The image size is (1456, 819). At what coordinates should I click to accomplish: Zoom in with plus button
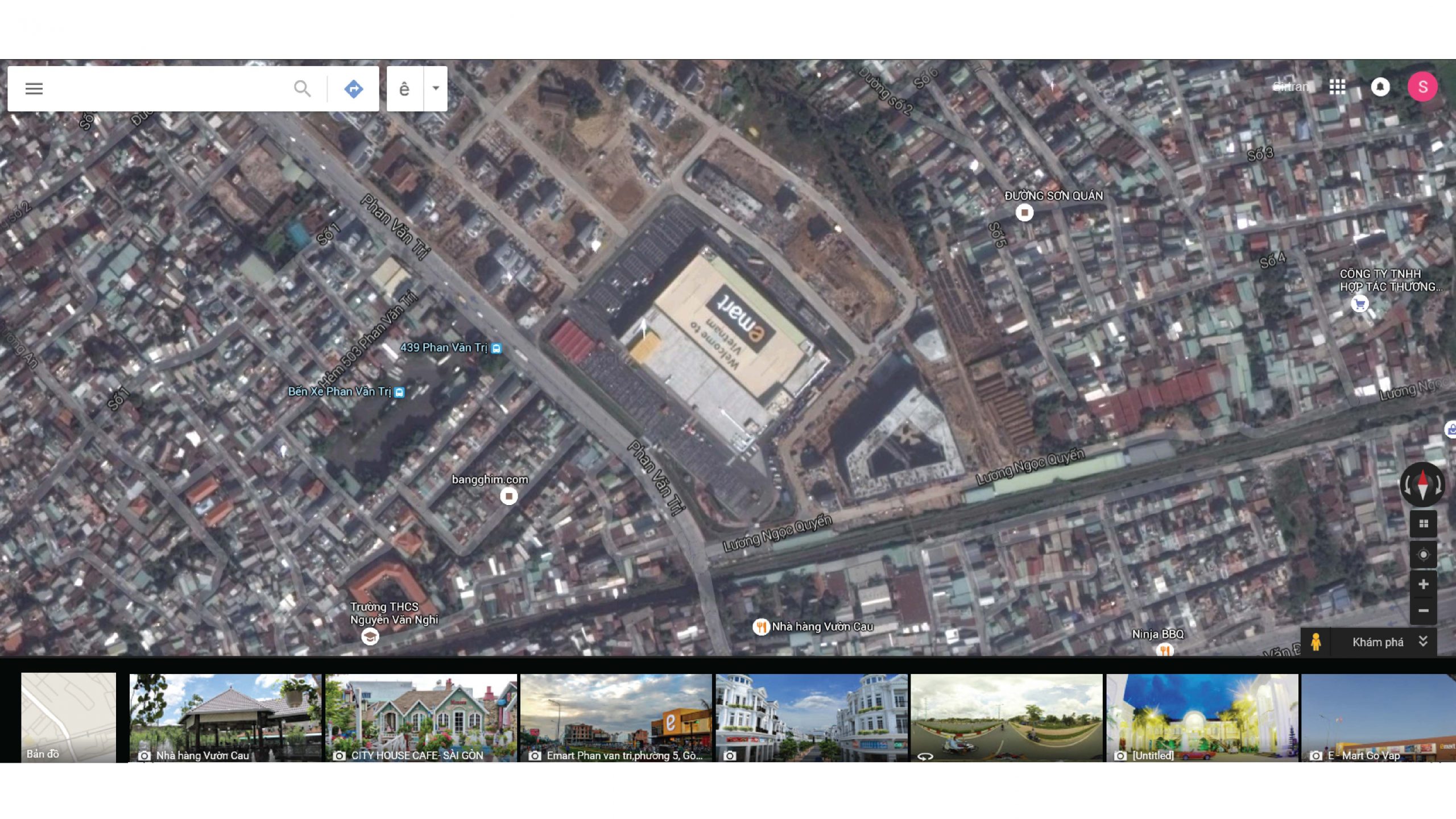(x=1423, y=584)
